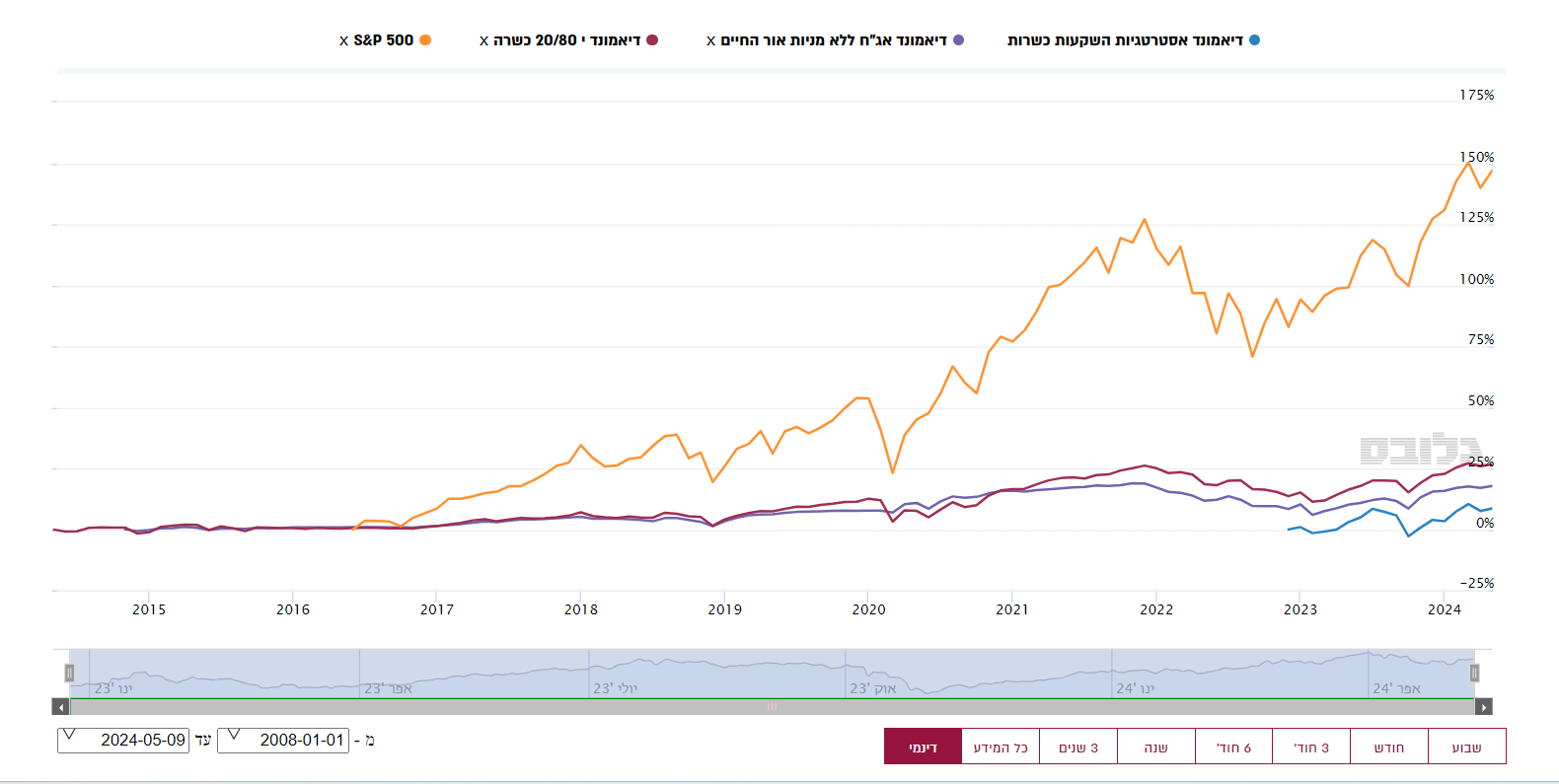Image resolution: width=1559 pixels, height=784 pixels.
Task: Toggle the purple דיאמונד אג"ח legend dot
Action: (x=958, y=40)
